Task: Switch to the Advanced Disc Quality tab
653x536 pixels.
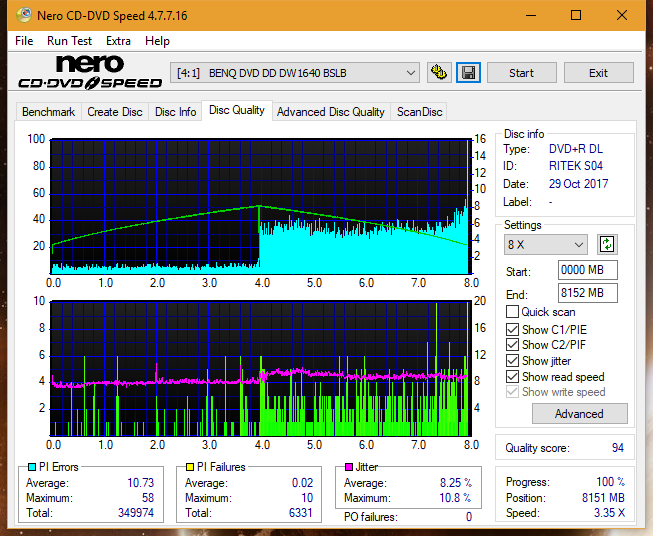Action: [331, 112]
